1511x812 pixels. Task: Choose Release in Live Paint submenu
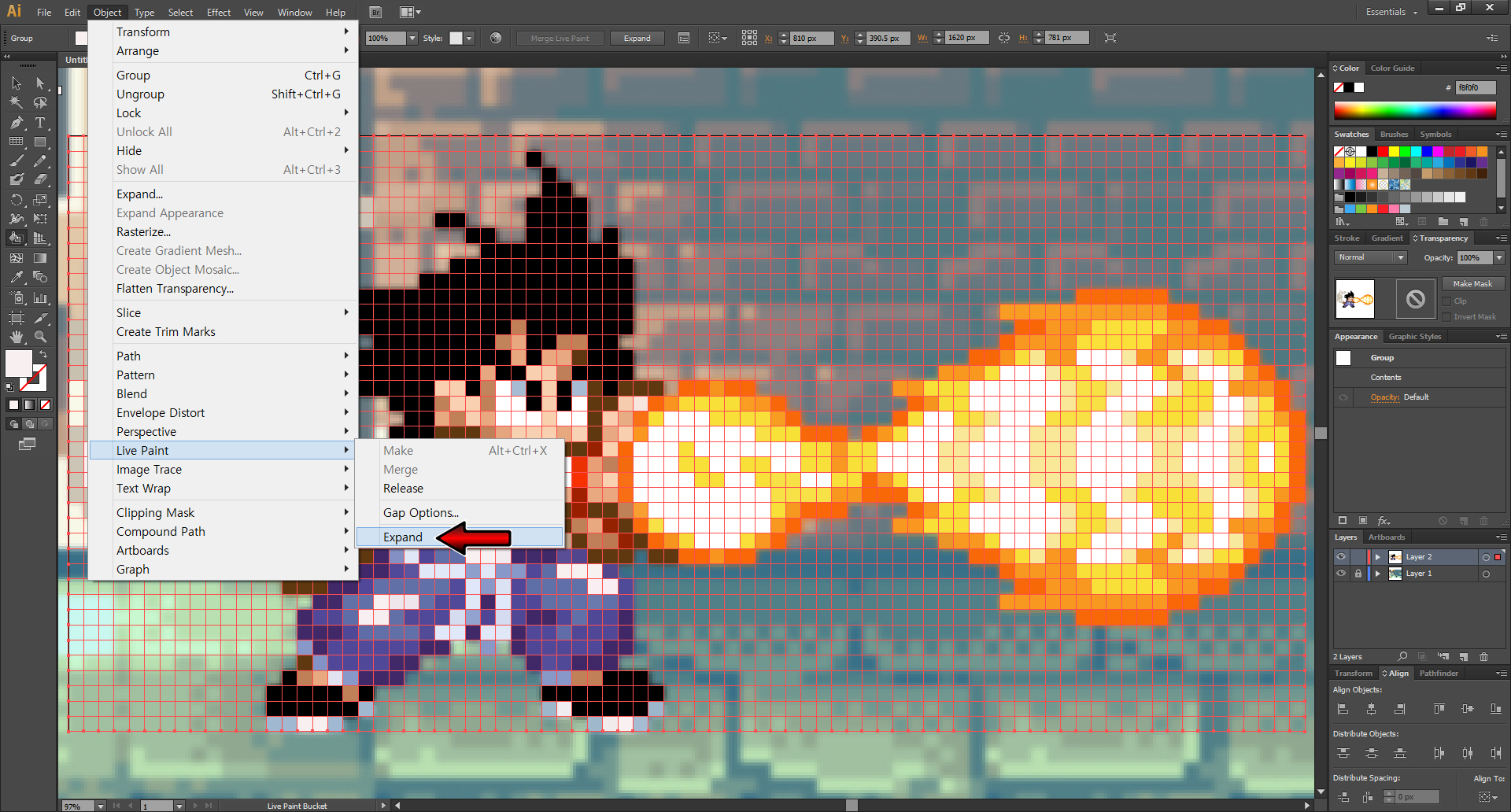[460, 489]
